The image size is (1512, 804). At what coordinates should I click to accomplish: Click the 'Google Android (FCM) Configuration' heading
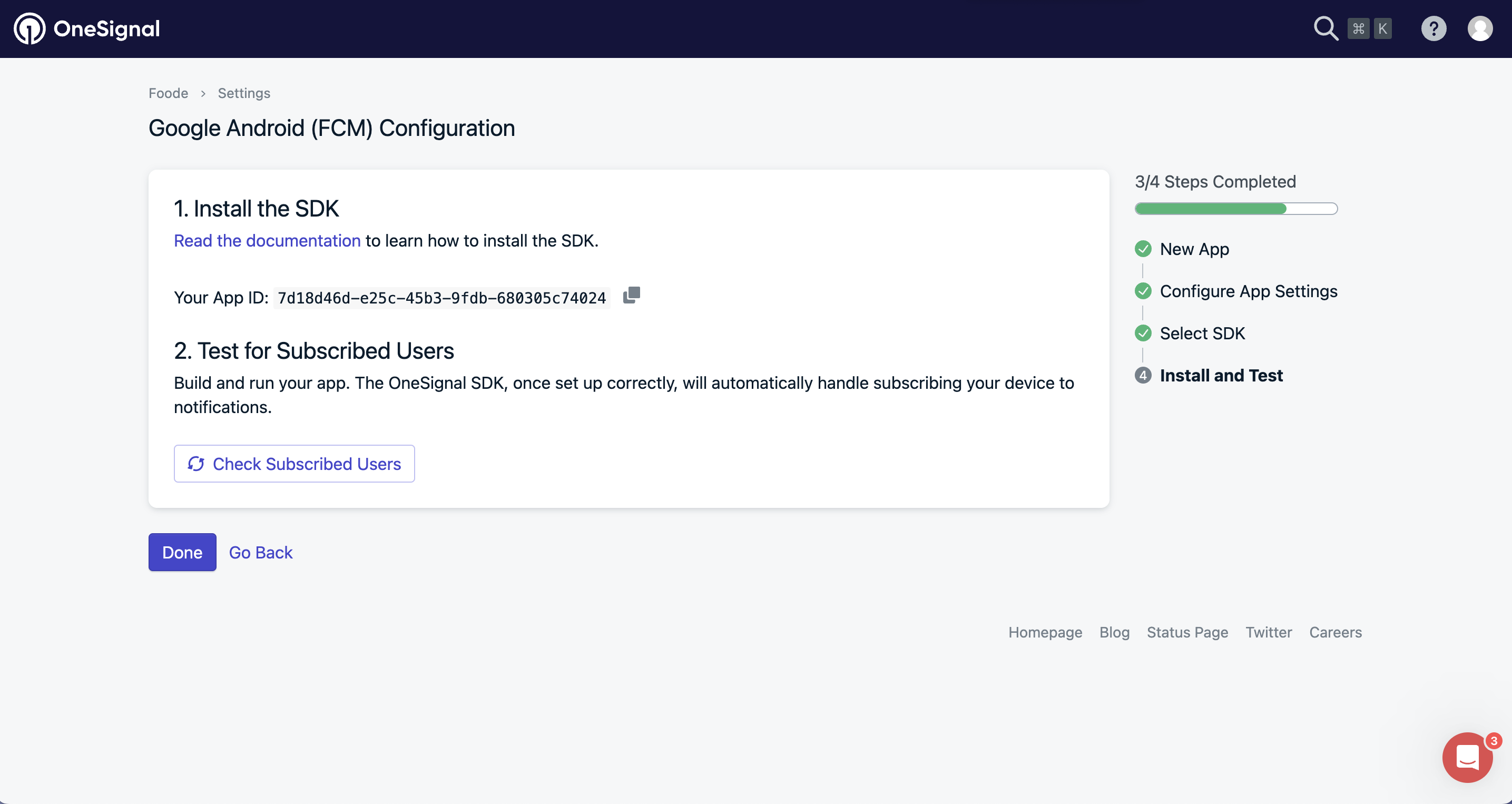331,129
